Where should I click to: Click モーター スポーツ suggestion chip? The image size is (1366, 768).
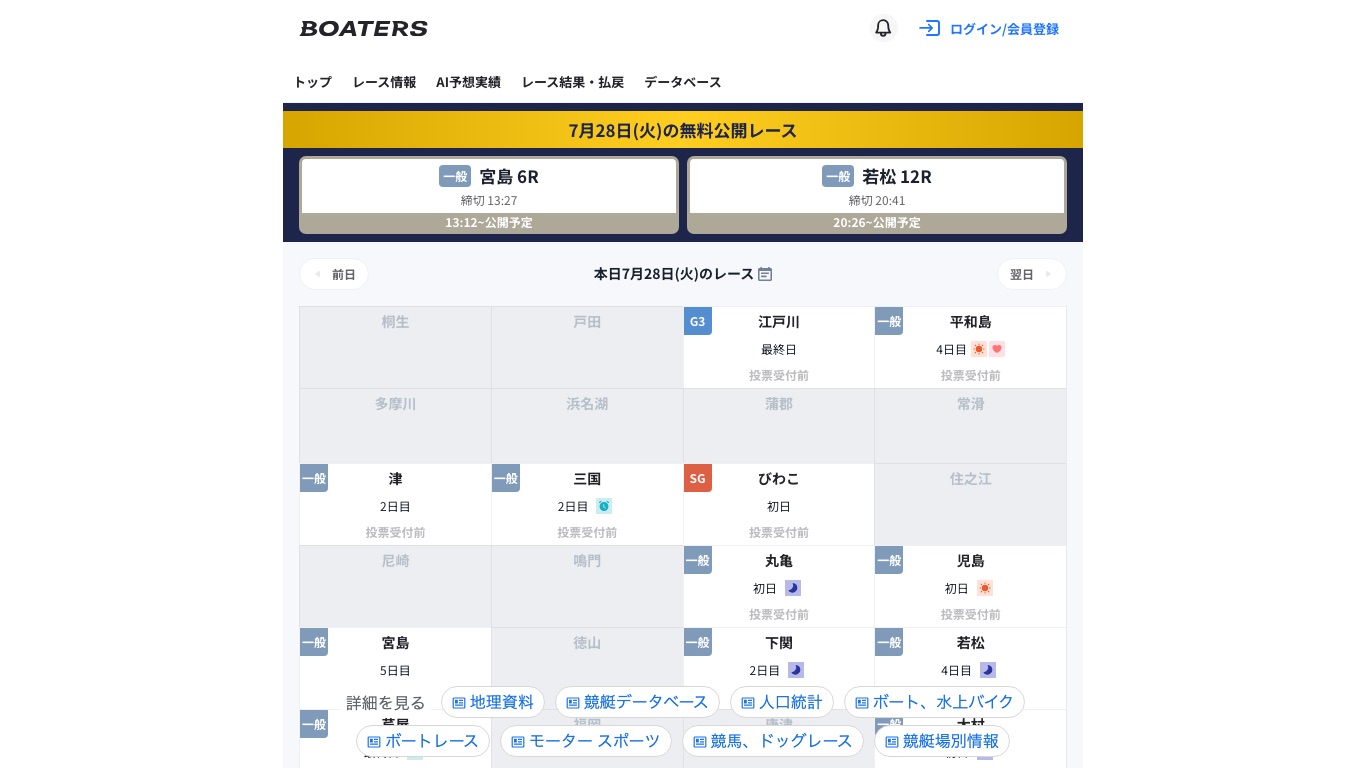[x=586, y=741]
